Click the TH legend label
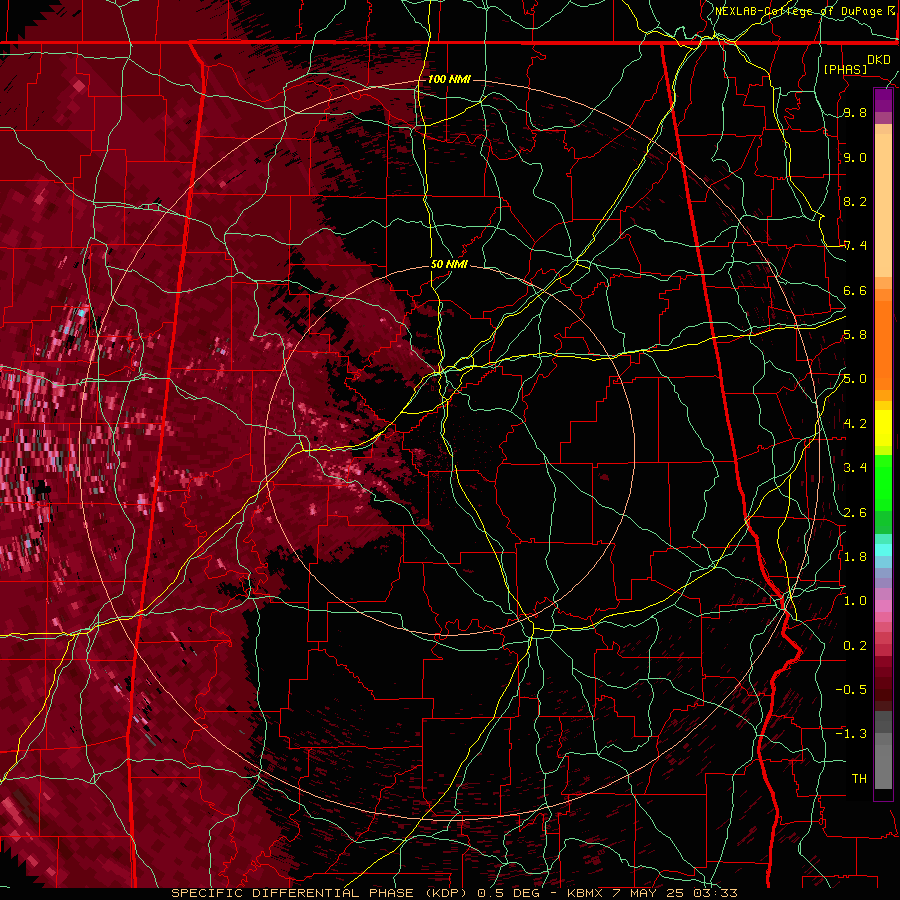The image size is (900, 900). coord(859,778)
